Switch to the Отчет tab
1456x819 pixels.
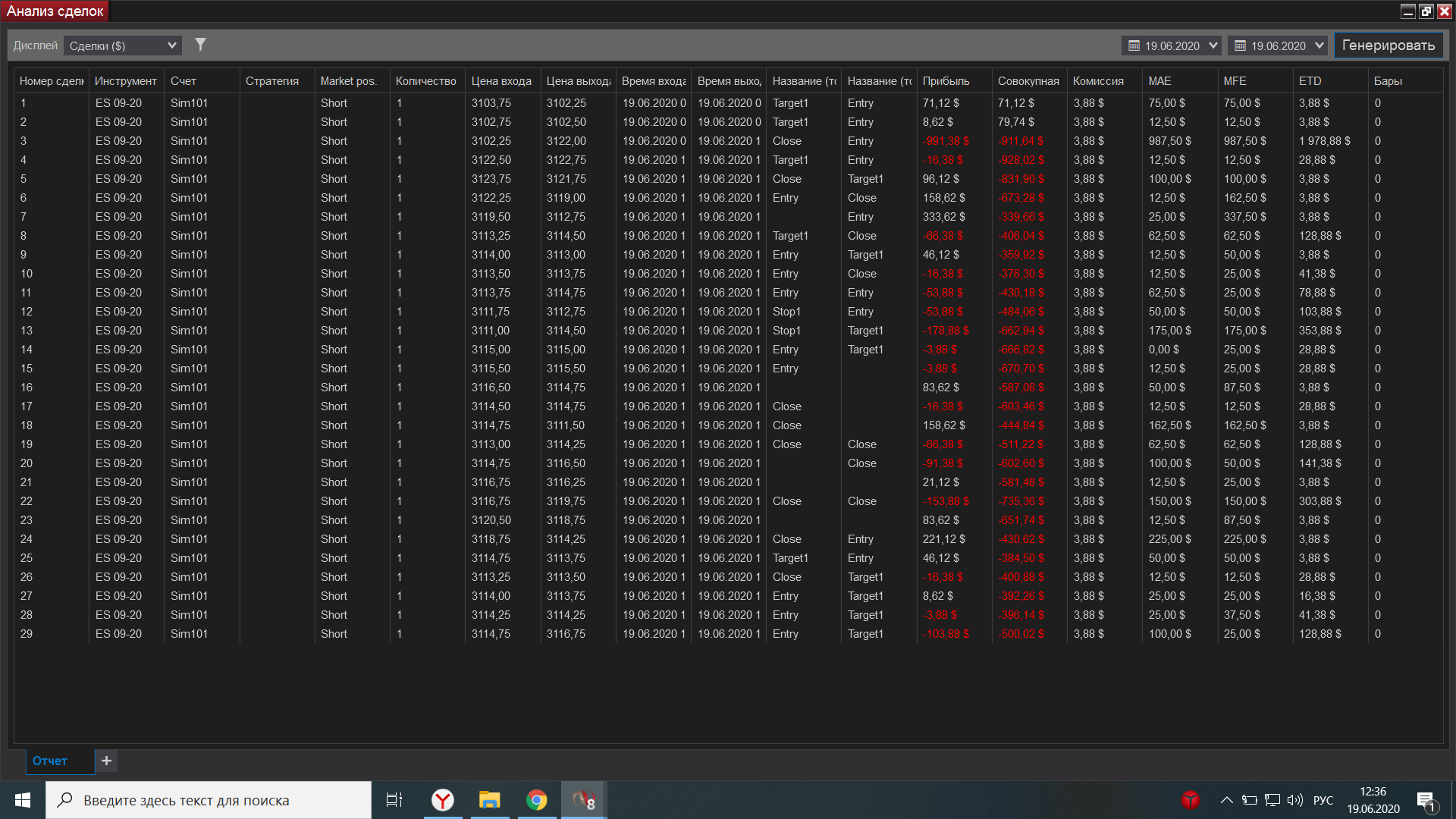click(x=50, y=761)
